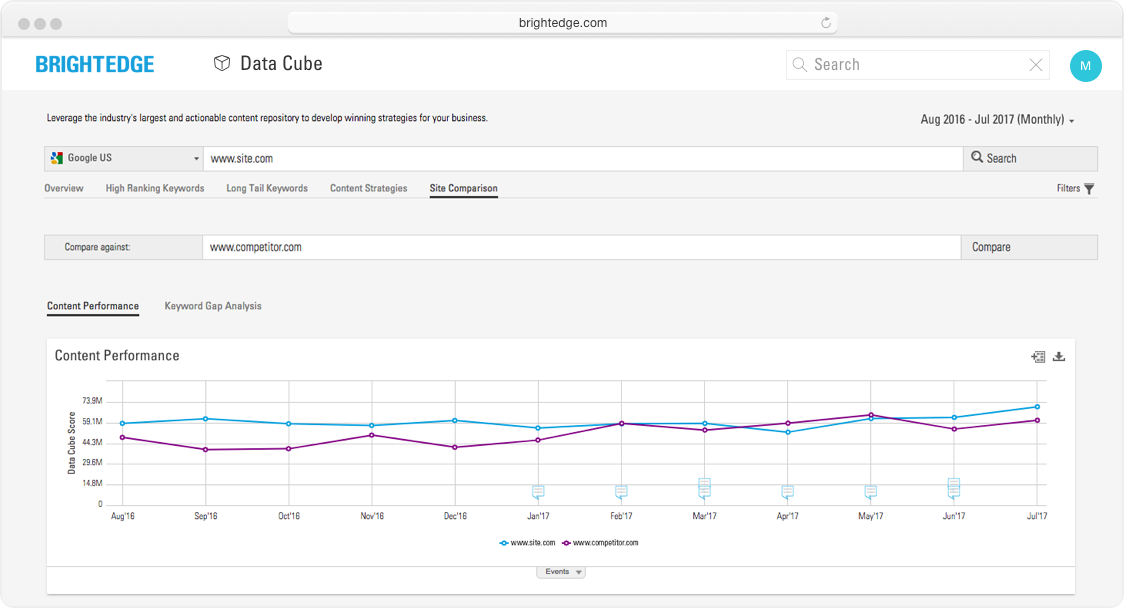Open the Mar'17 stacked event note icon
Image resolution: width=1124 pixels, height=608 pixels.
pos(704,488)
